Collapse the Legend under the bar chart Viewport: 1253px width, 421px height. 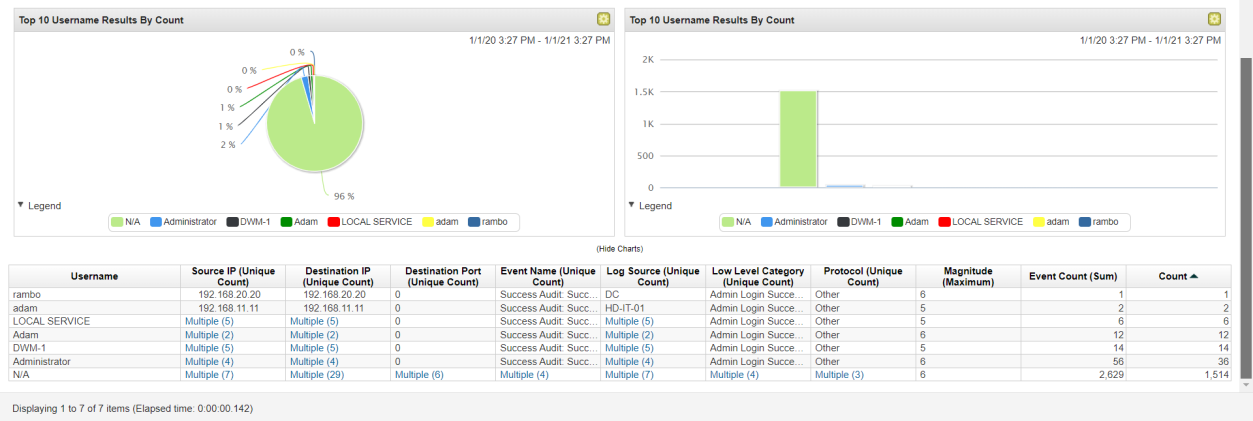pos(632,205)
